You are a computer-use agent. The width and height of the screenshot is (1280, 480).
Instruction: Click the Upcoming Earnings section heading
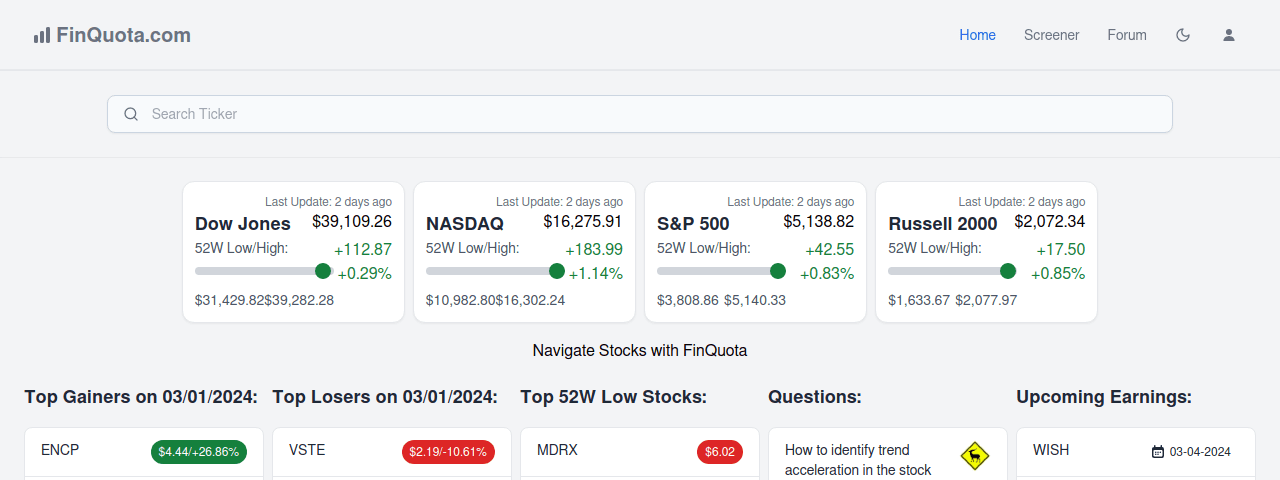(1104, 397)
